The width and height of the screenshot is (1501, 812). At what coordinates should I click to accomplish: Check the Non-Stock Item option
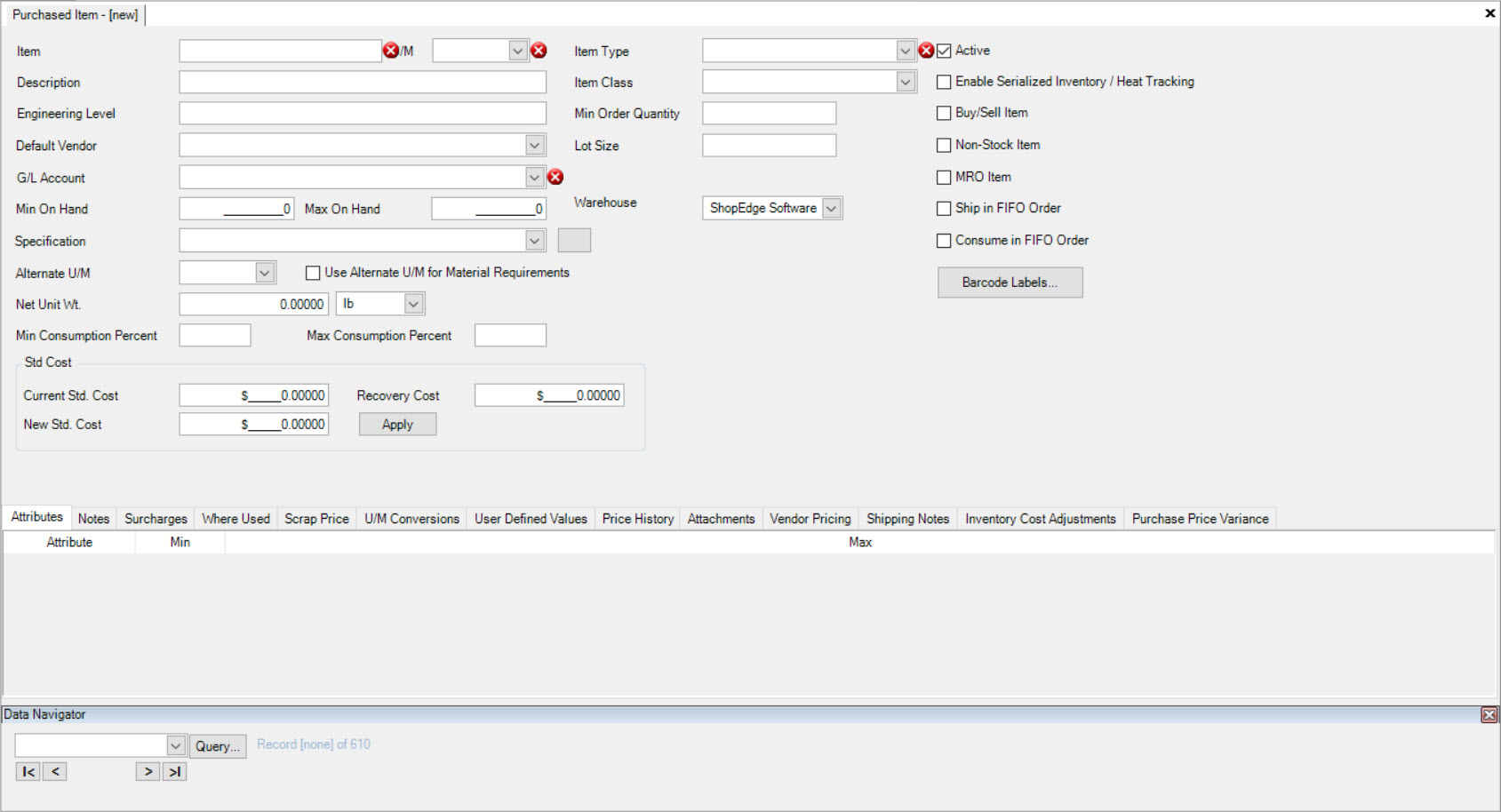(944, 145)
